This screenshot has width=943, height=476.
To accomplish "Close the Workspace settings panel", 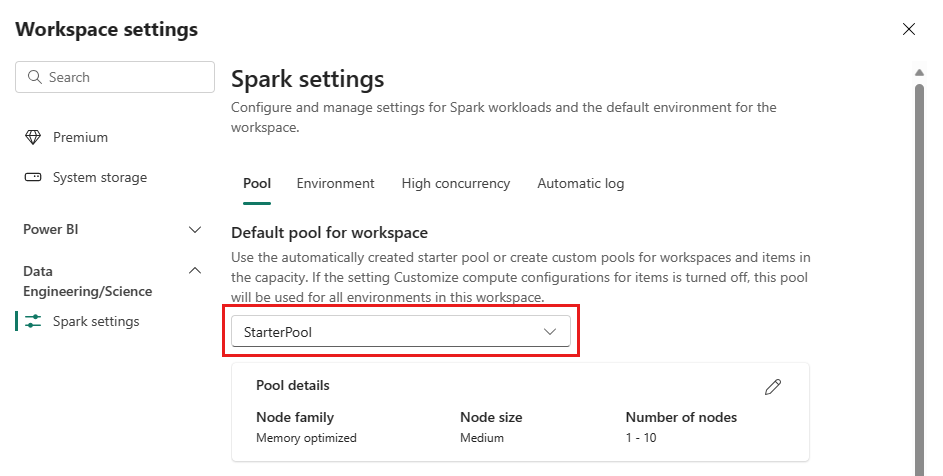I will pos(909,29).
